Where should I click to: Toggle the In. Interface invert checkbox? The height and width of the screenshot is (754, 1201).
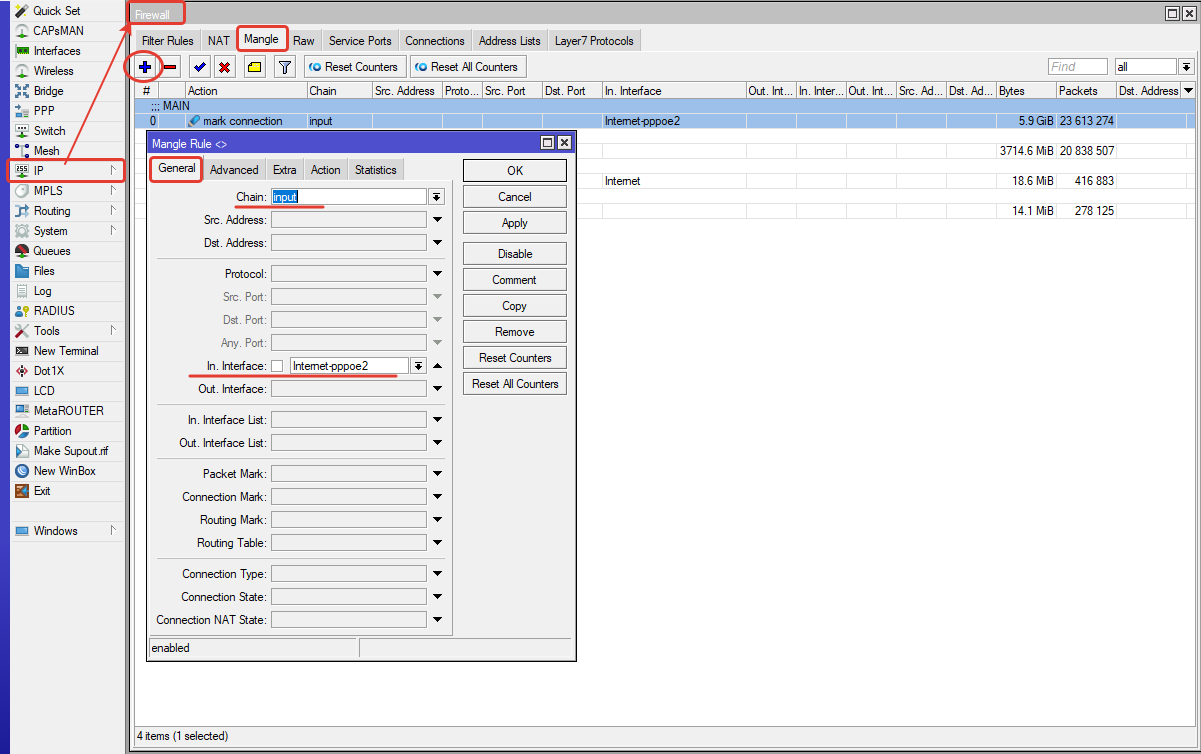pos(277,366)
